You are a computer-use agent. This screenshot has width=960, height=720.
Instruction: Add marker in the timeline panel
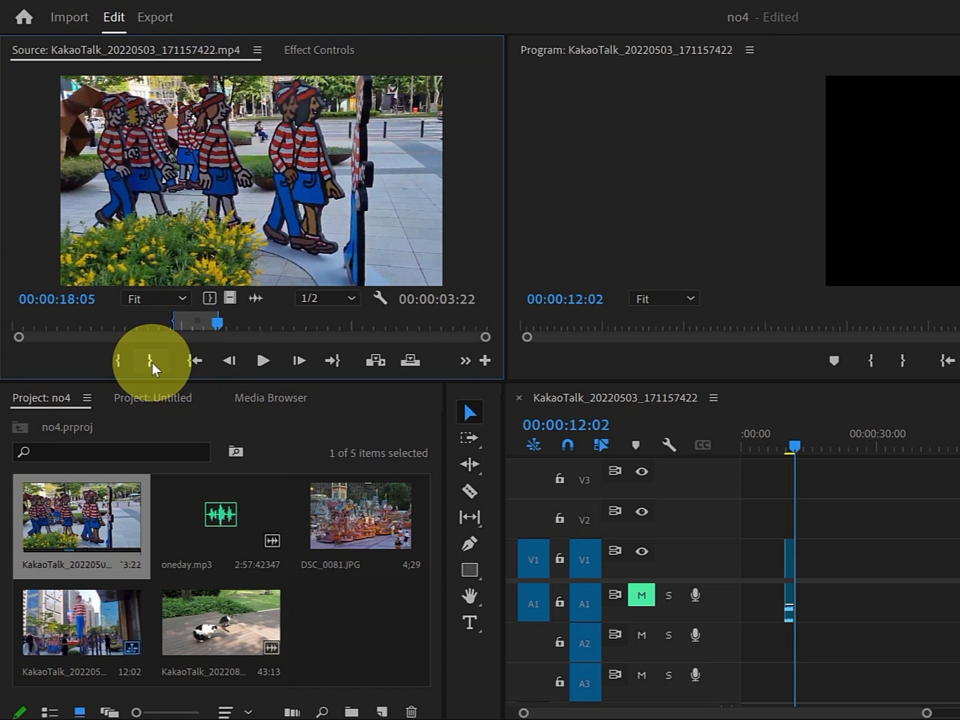coord(636,445)
